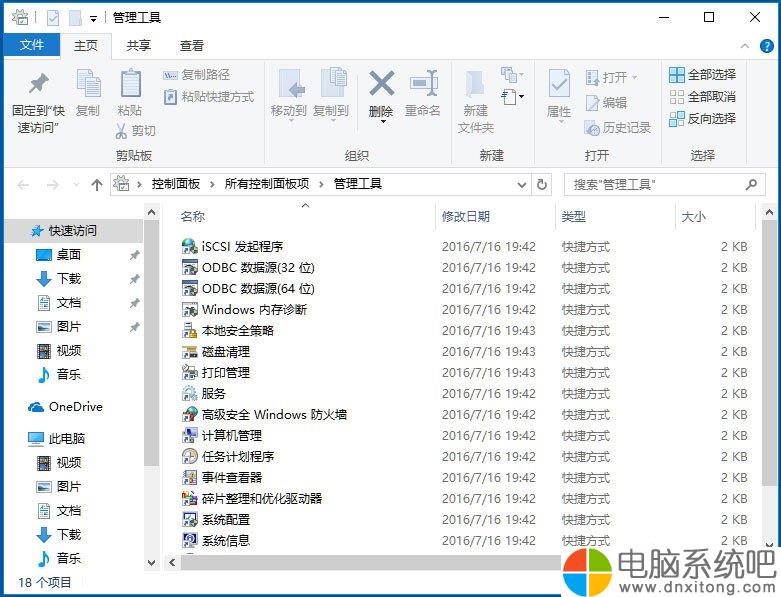Image resolution: width=781 pixels, height=597 pixels.
Task: Click the Back navigation arrow
Action: click(x=23, y=185)
